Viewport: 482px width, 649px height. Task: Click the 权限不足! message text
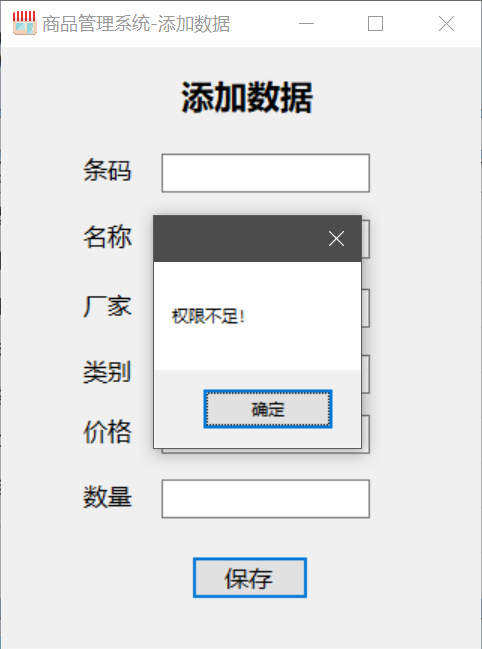click(x=208, y=317)
